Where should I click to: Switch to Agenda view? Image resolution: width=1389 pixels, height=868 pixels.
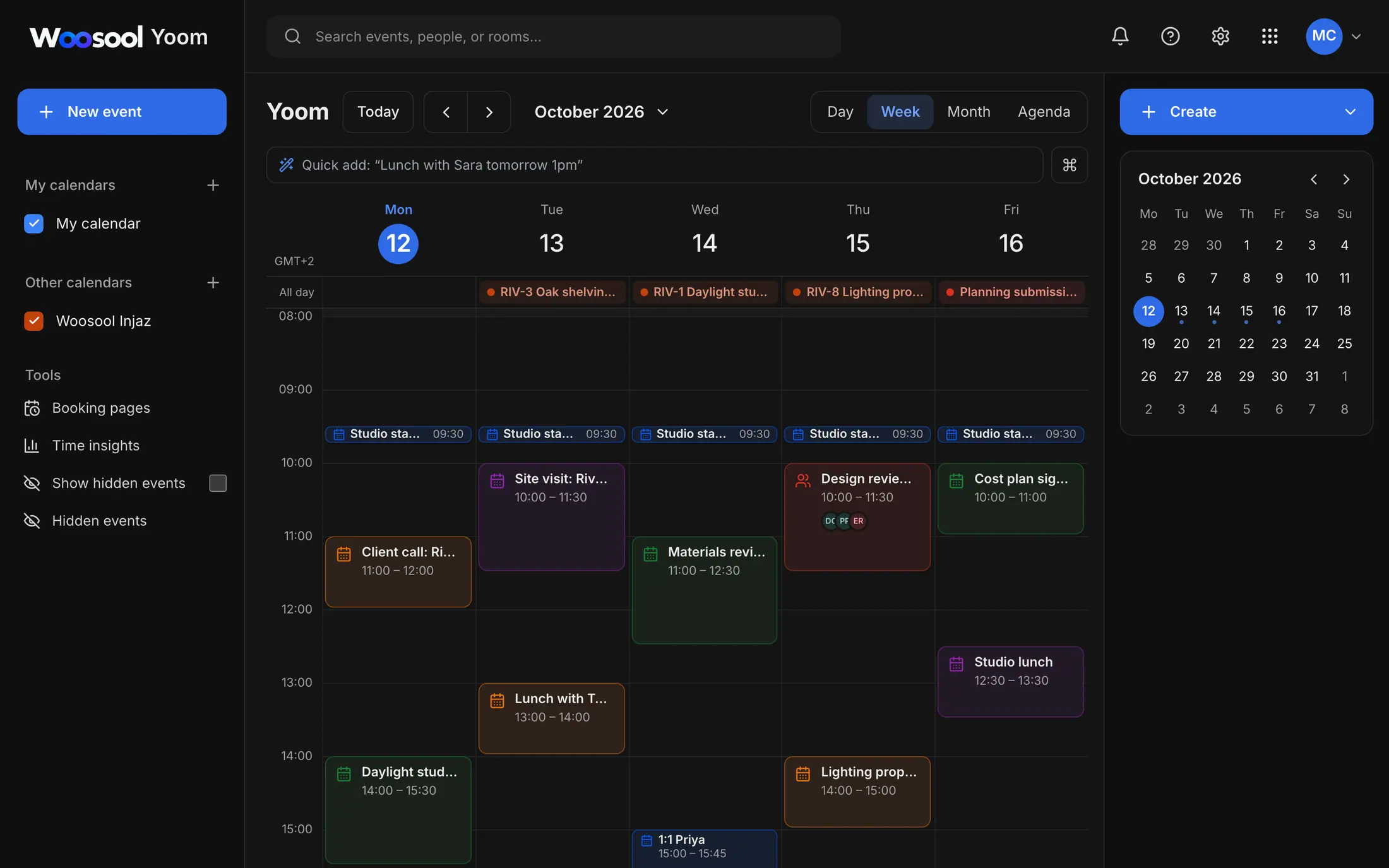pyautogui.click(x=1044, y=112)
